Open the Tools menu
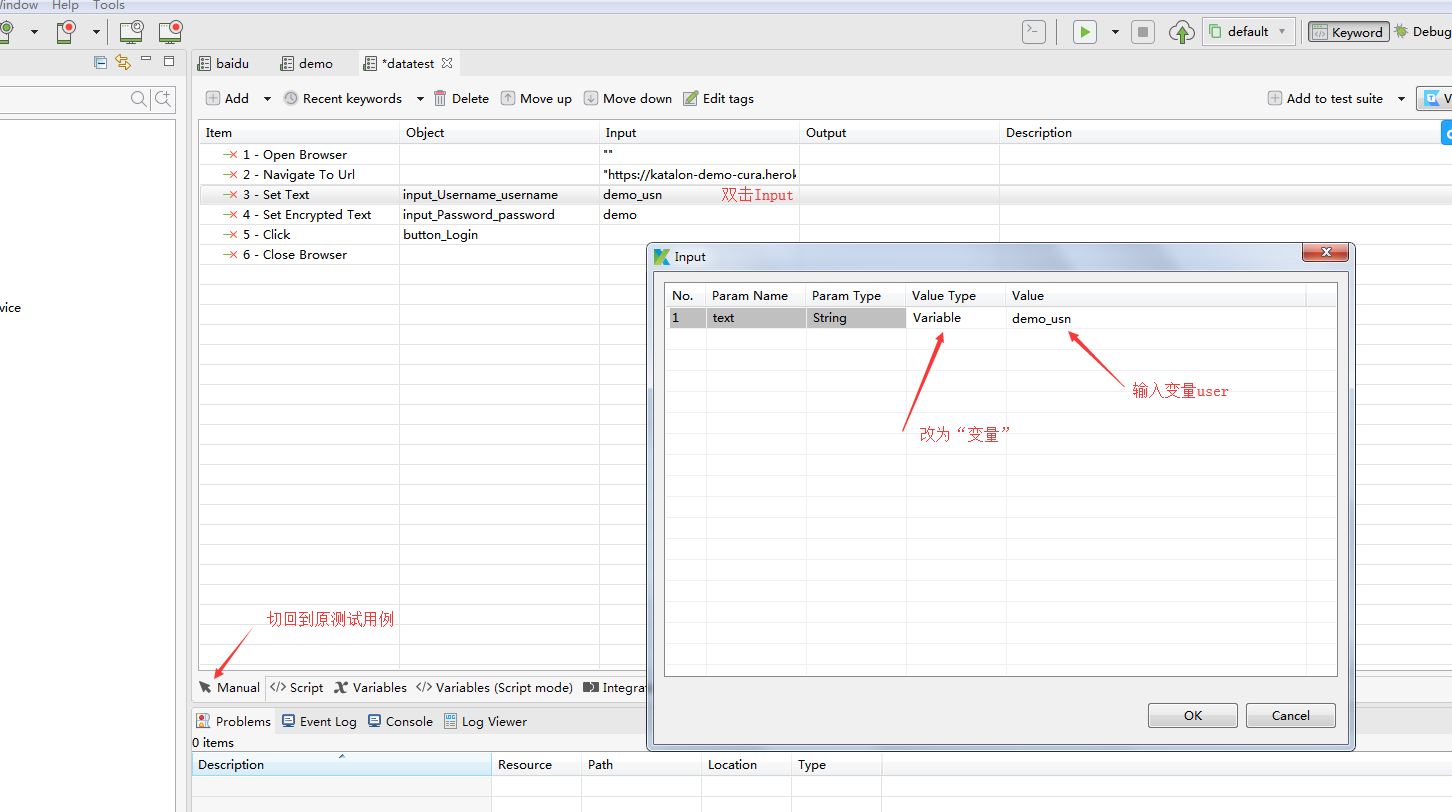1452x812 pixels. pos(109,5)
